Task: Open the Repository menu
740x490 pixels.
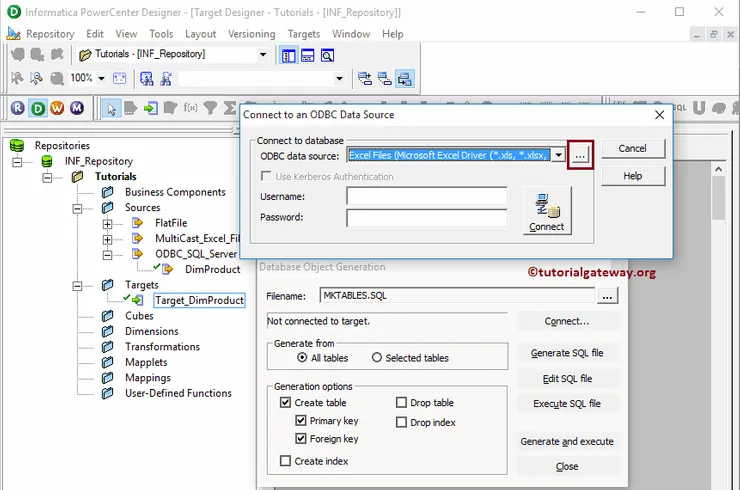Action: click(x=50, y=34)
